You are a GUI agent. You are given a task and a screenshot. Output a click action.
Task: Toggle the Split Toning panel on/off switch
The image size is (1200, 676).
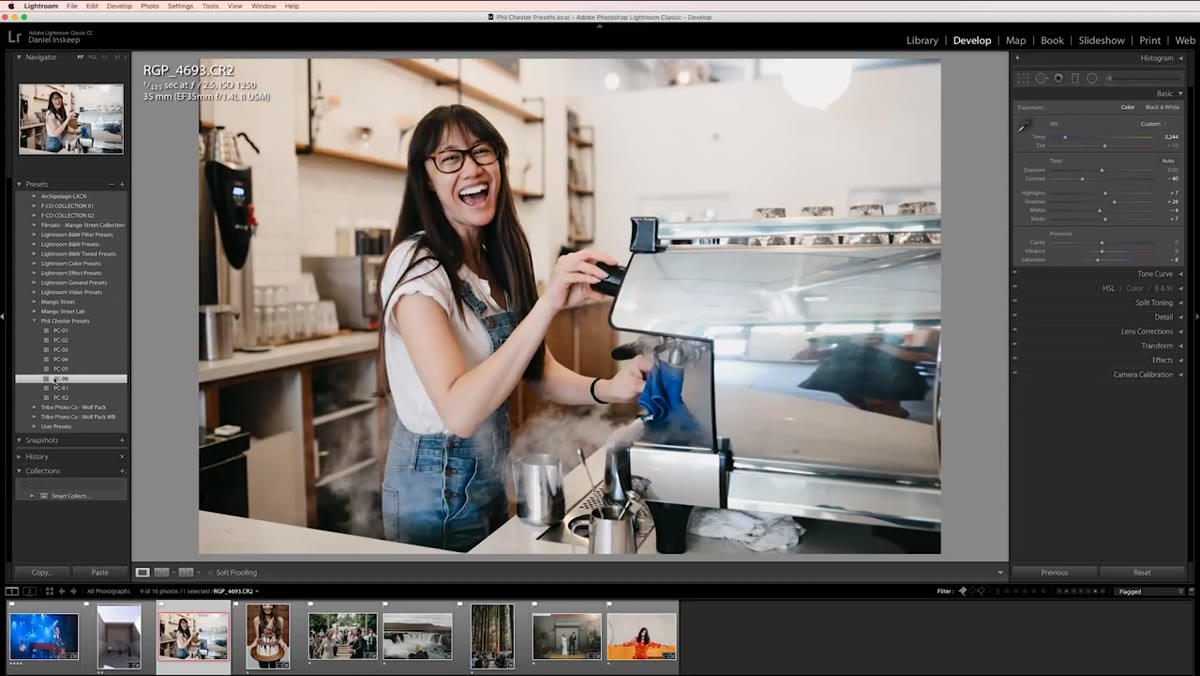click(1015, 302)
